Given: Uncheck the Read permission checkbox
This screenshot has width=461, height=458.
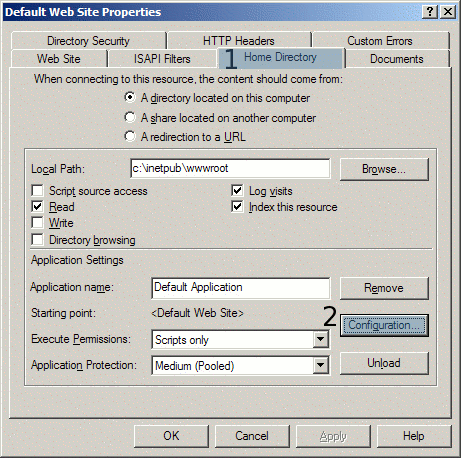Looking at the screenshot, I should tap(37, 207).
